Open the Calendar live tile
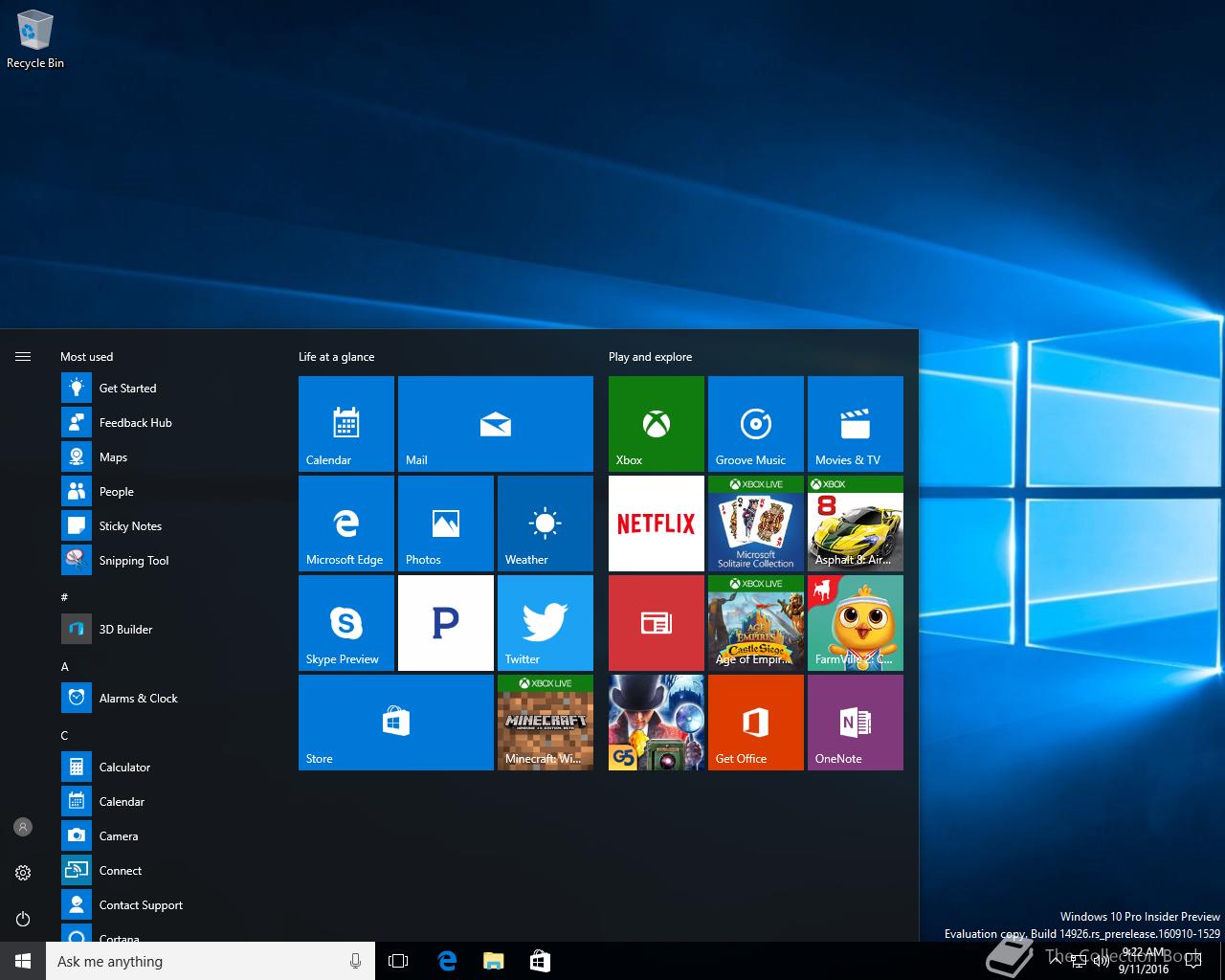1225x980 pixels. coord(346,424)
